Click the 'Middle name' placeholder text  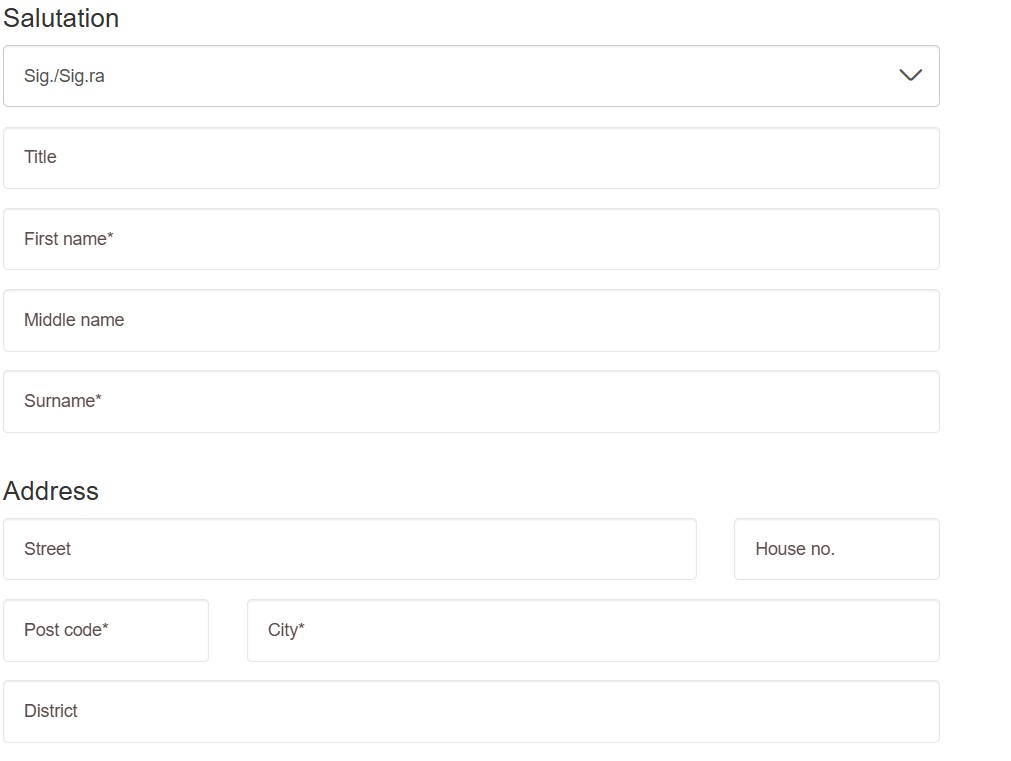(x=74, y=320)
